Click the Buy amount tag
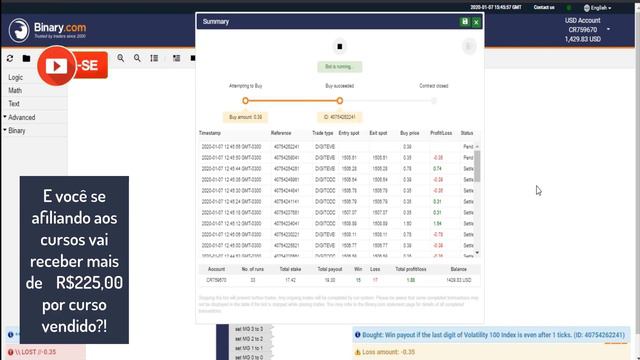The height and width of the screenshot is (360, 640). [245, 117]
